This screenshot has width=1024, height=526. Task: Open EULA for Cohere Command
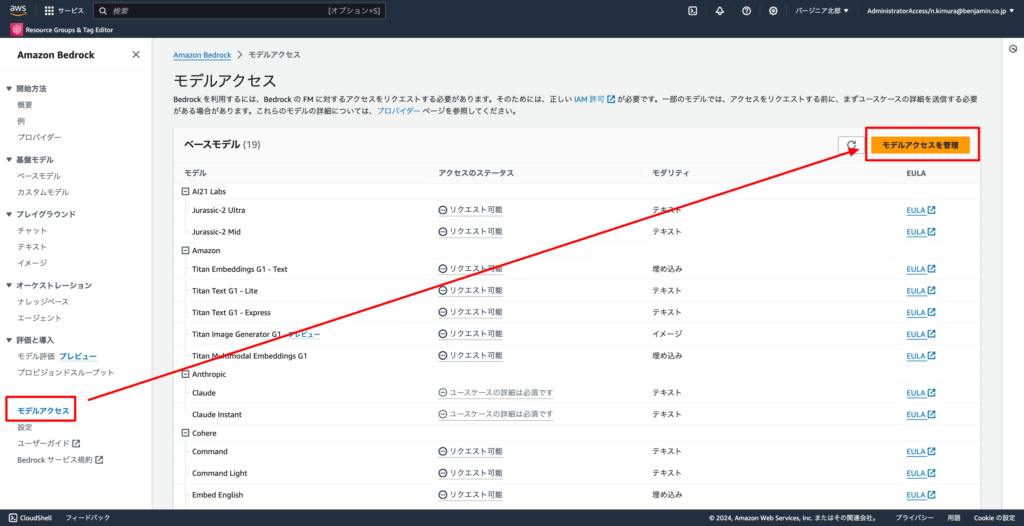[921, 452]
